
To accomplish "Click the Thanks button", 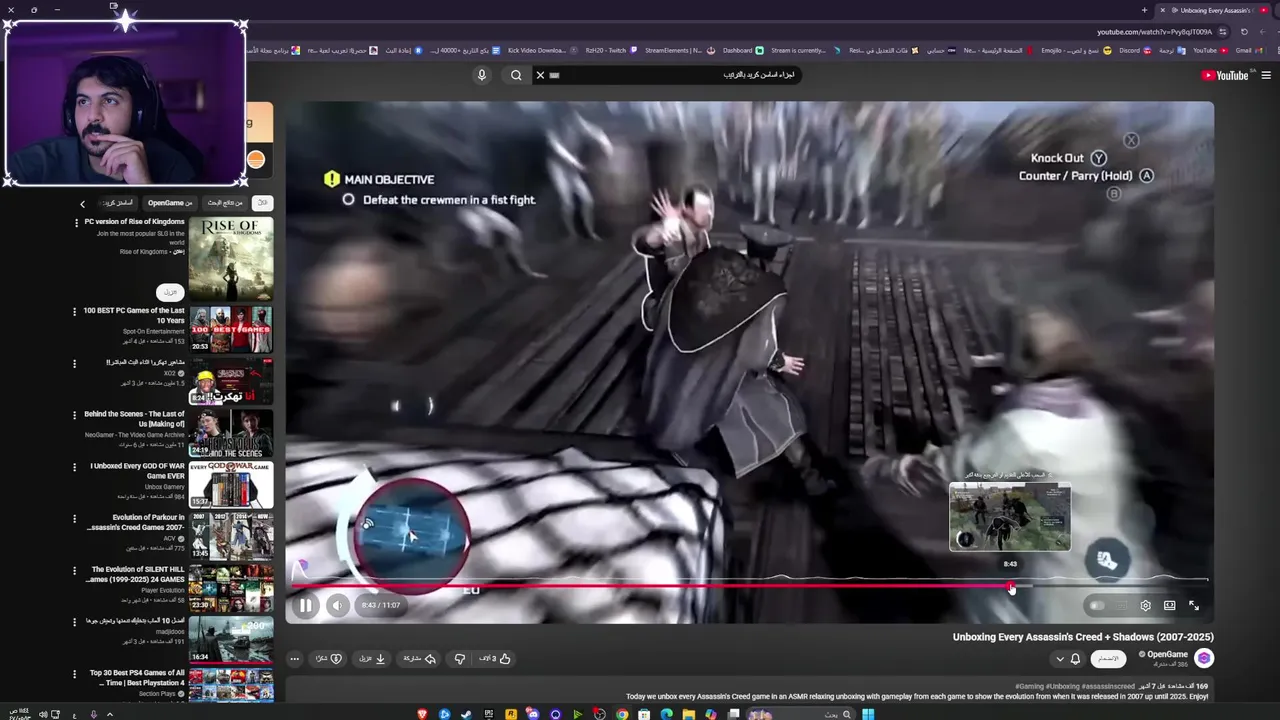I will [x=329, y=658].
